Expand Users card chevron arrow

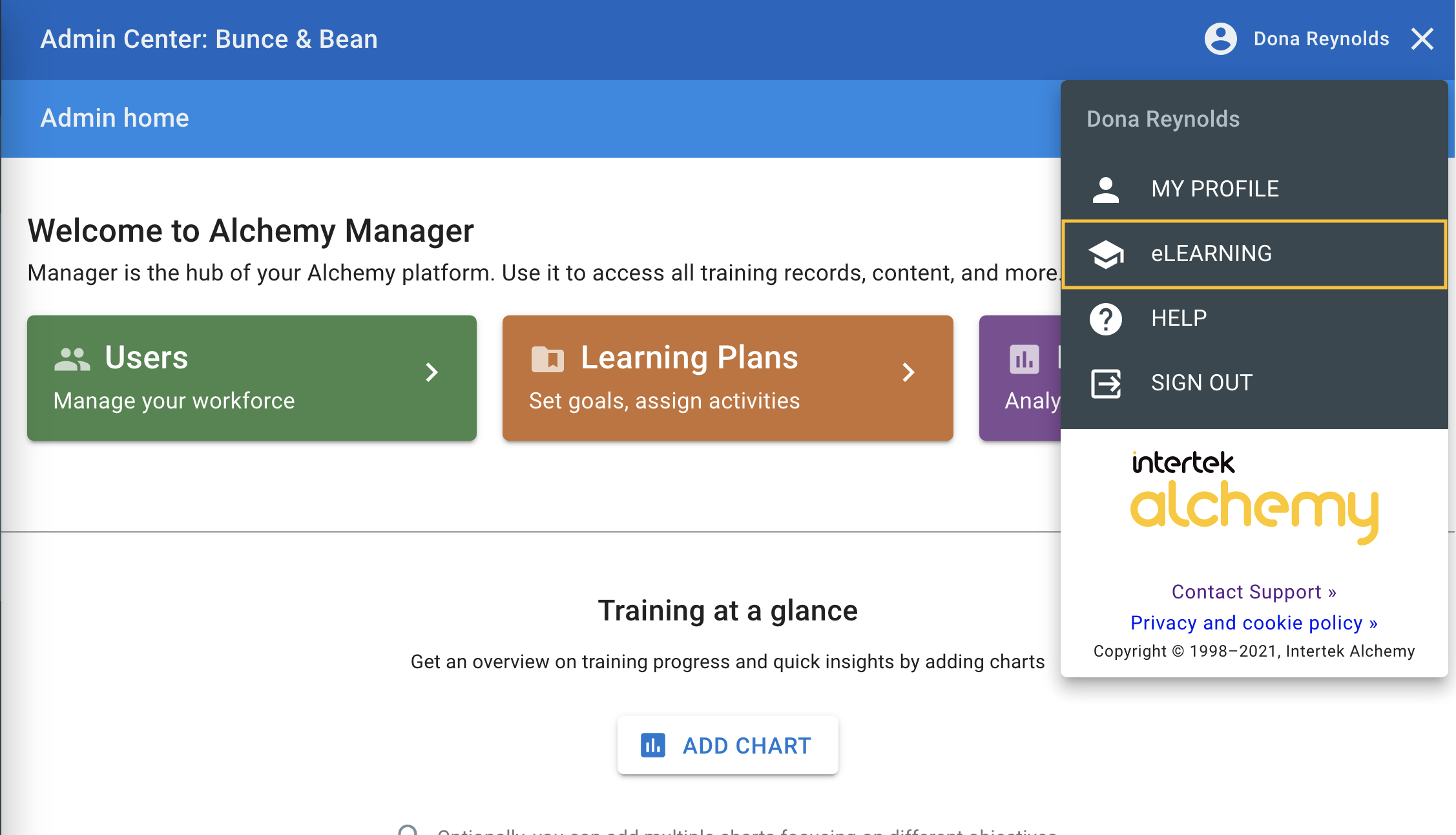[x=432, y=372]
